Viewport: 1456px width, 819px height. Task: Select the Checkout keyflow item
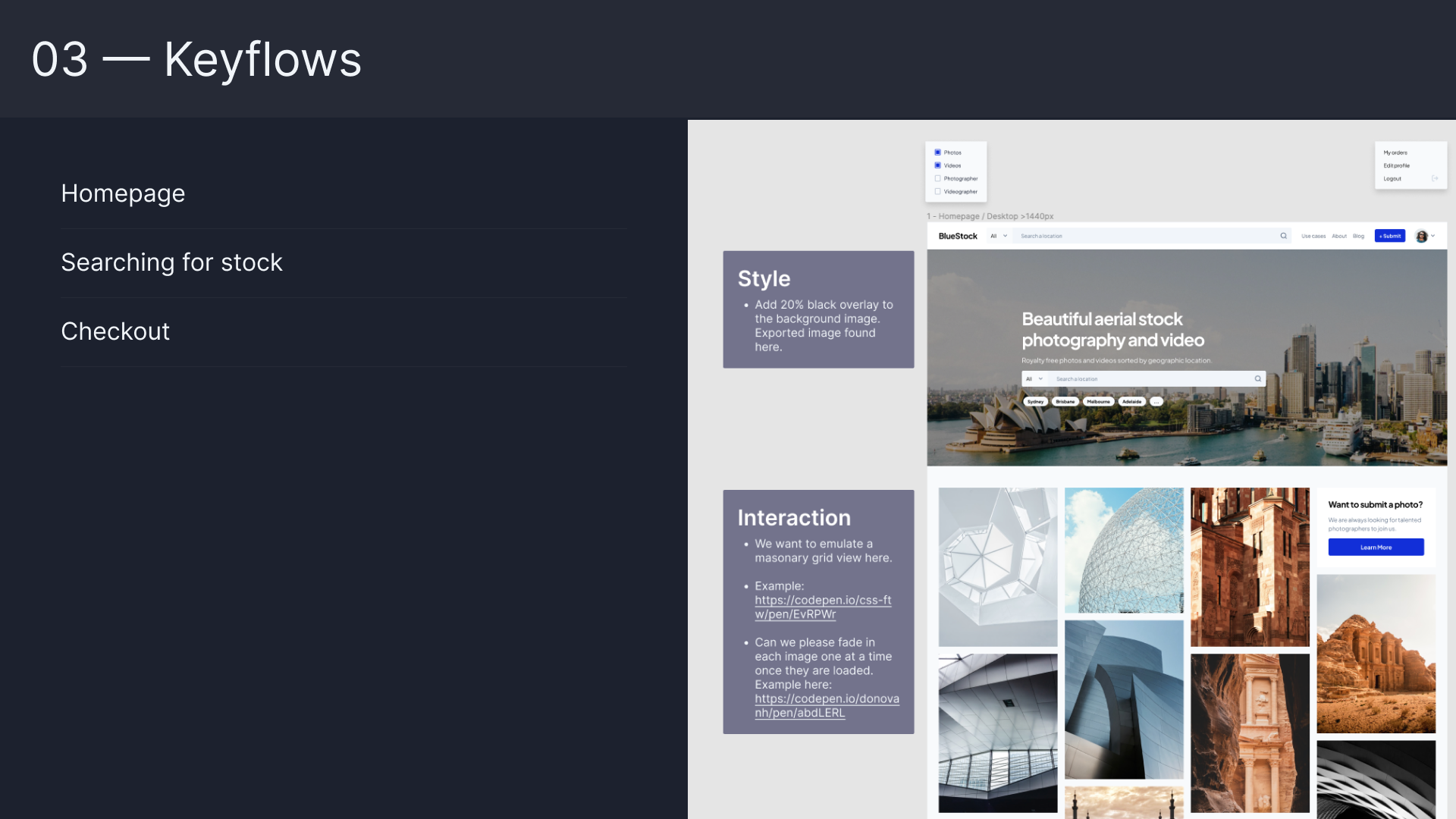coord(115,331)
